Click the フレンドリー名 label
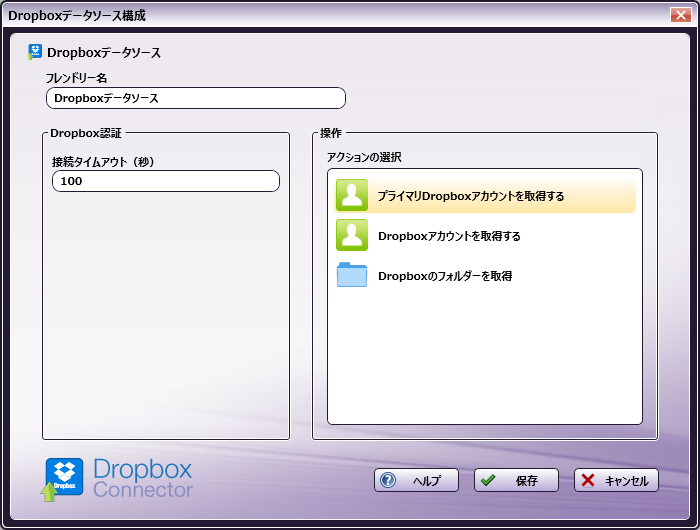This screenshot has height=530, width=700. (76, 78)
